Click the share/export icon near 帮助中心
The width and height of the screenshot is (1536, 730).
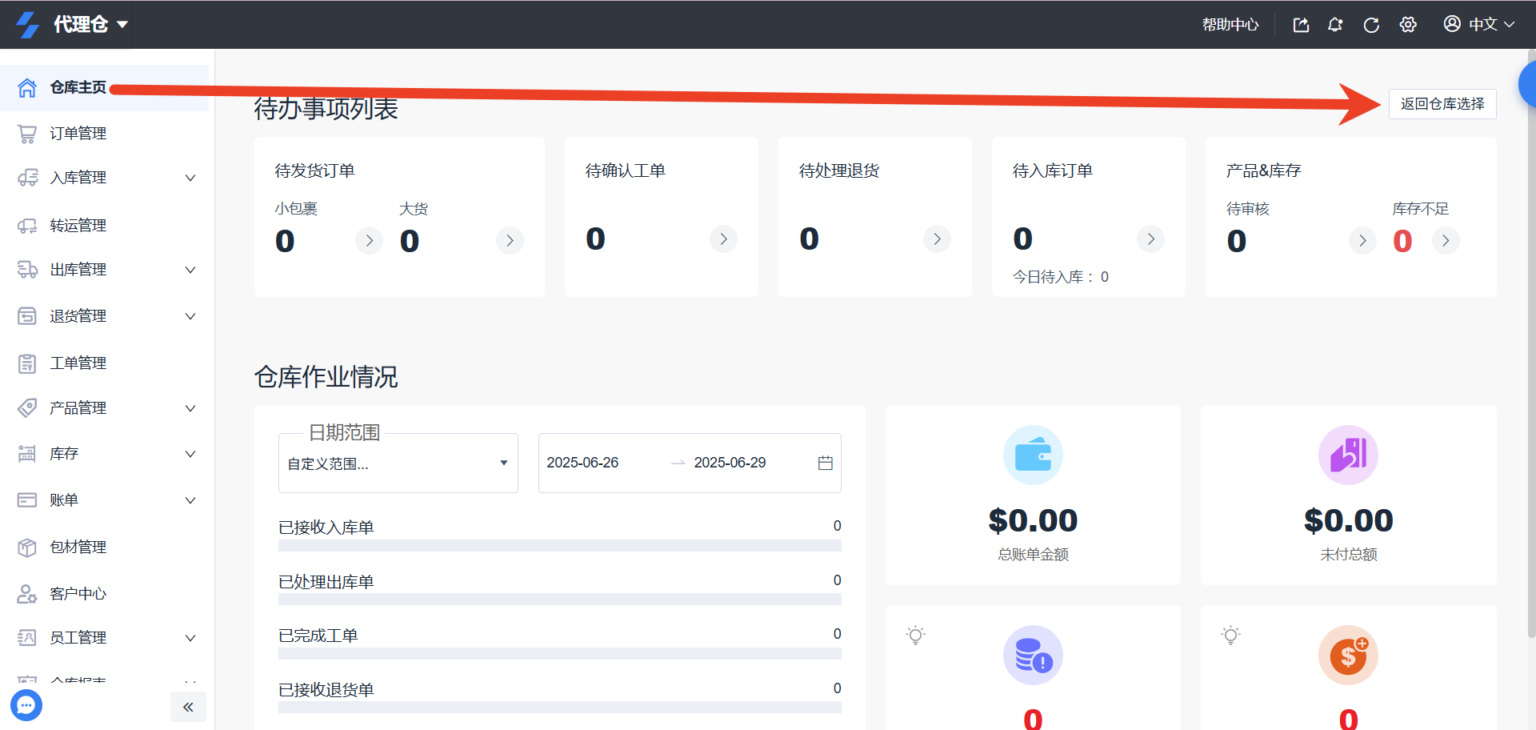pos(1299,24)
